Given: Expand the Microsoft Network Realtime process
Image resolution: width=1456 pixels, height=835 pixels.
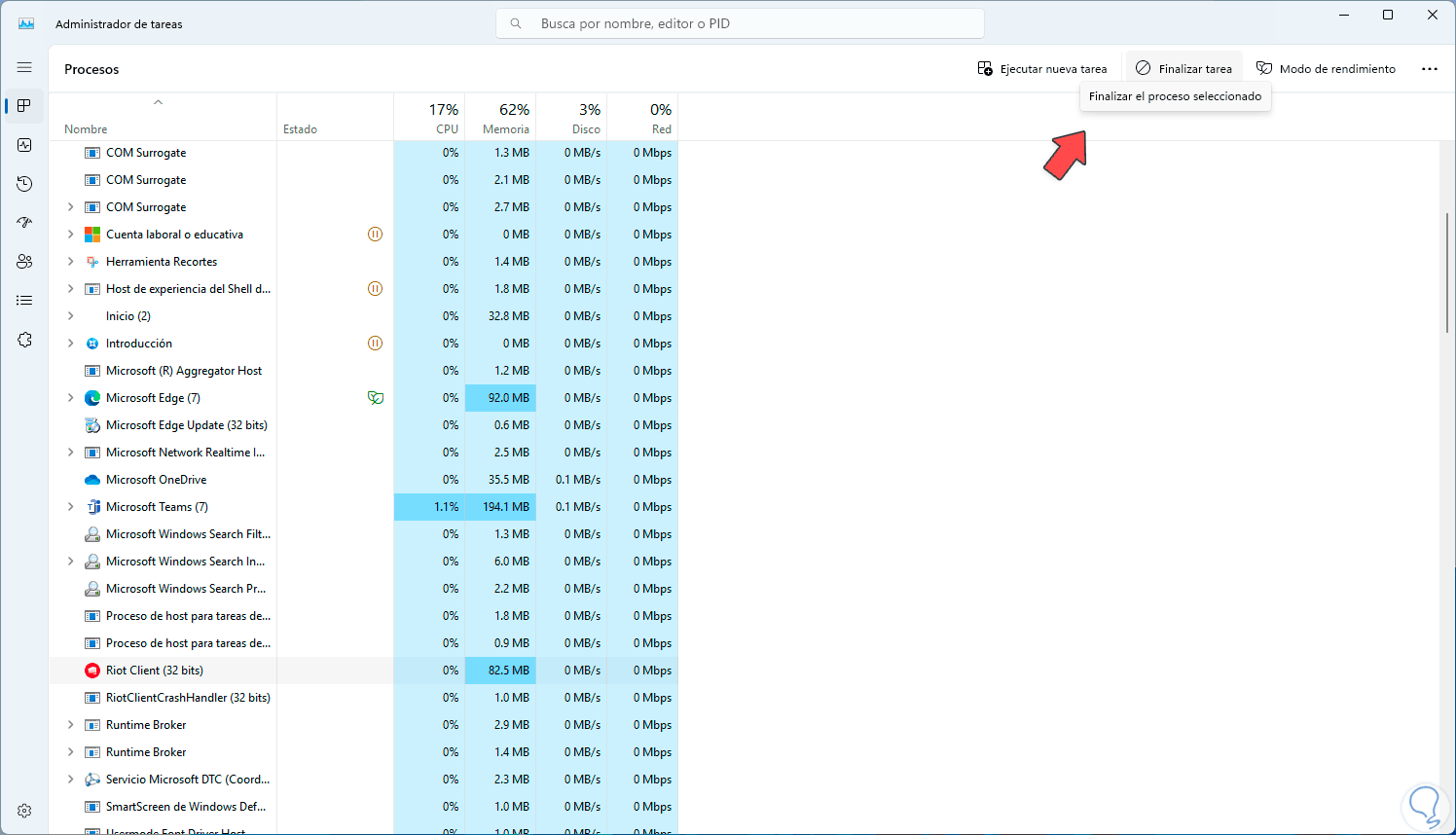Looking at the screenshot, I should point(70,453).
